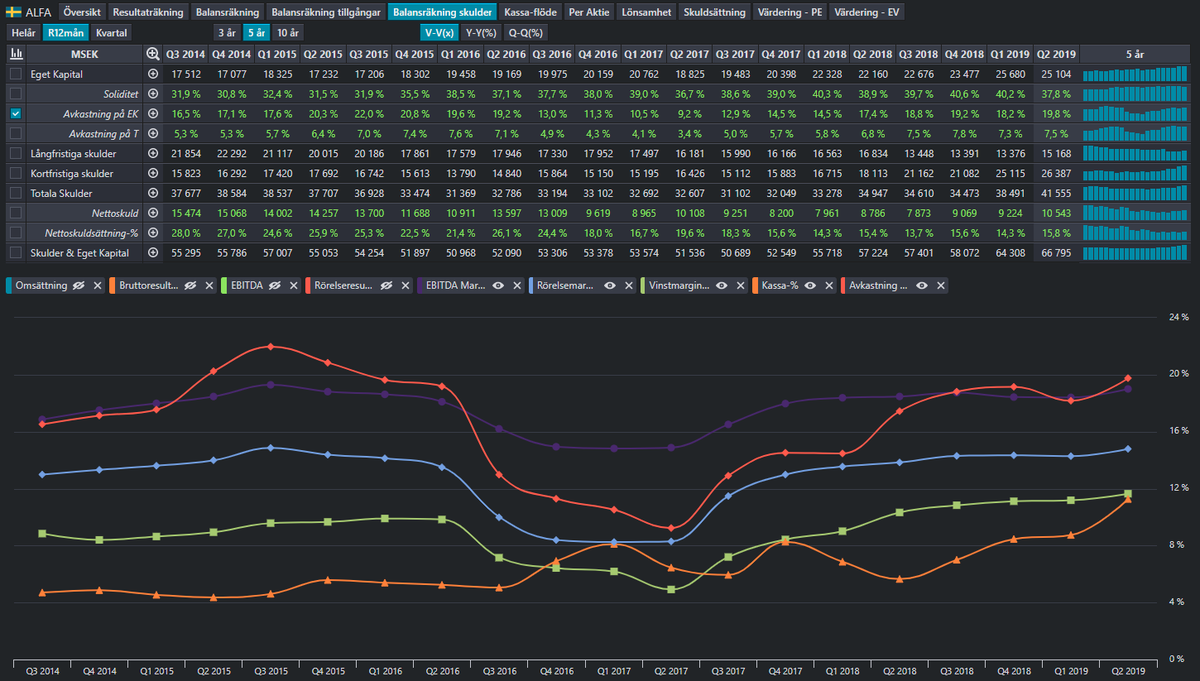Click the Eget Kapital 5 år sparkline

pyautogui.click(x=1134, y=74)
